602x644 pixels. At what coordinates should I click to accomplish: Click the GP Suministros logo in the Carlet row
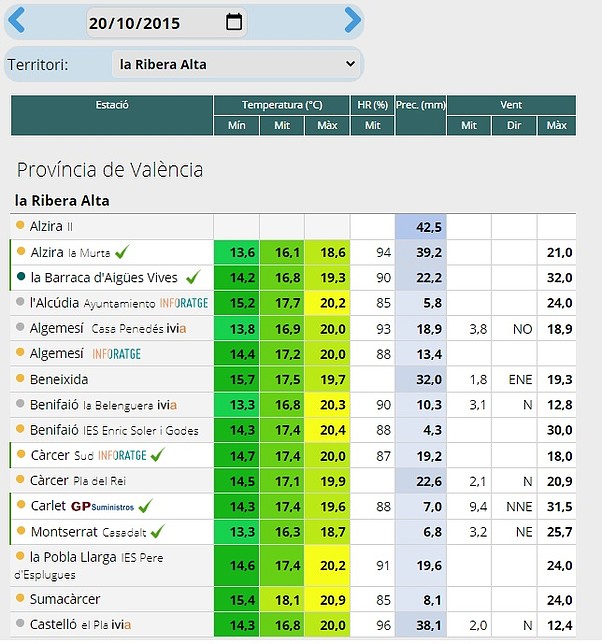(102, 506)
